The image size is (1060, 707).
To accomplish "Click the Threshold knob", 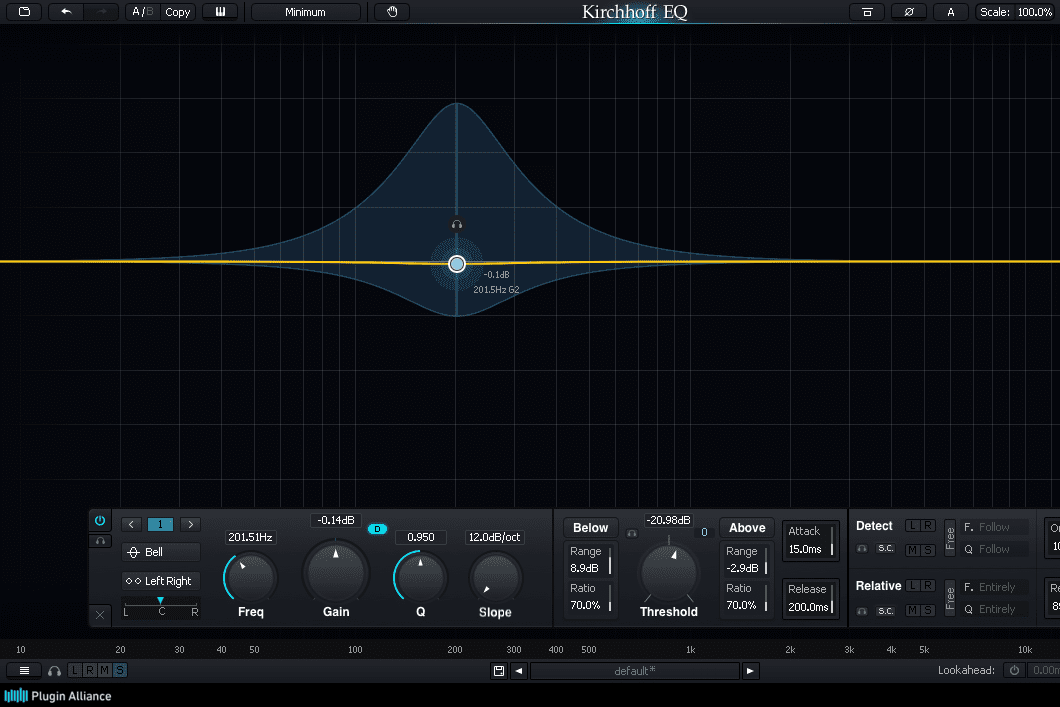I will pos(669,573).
